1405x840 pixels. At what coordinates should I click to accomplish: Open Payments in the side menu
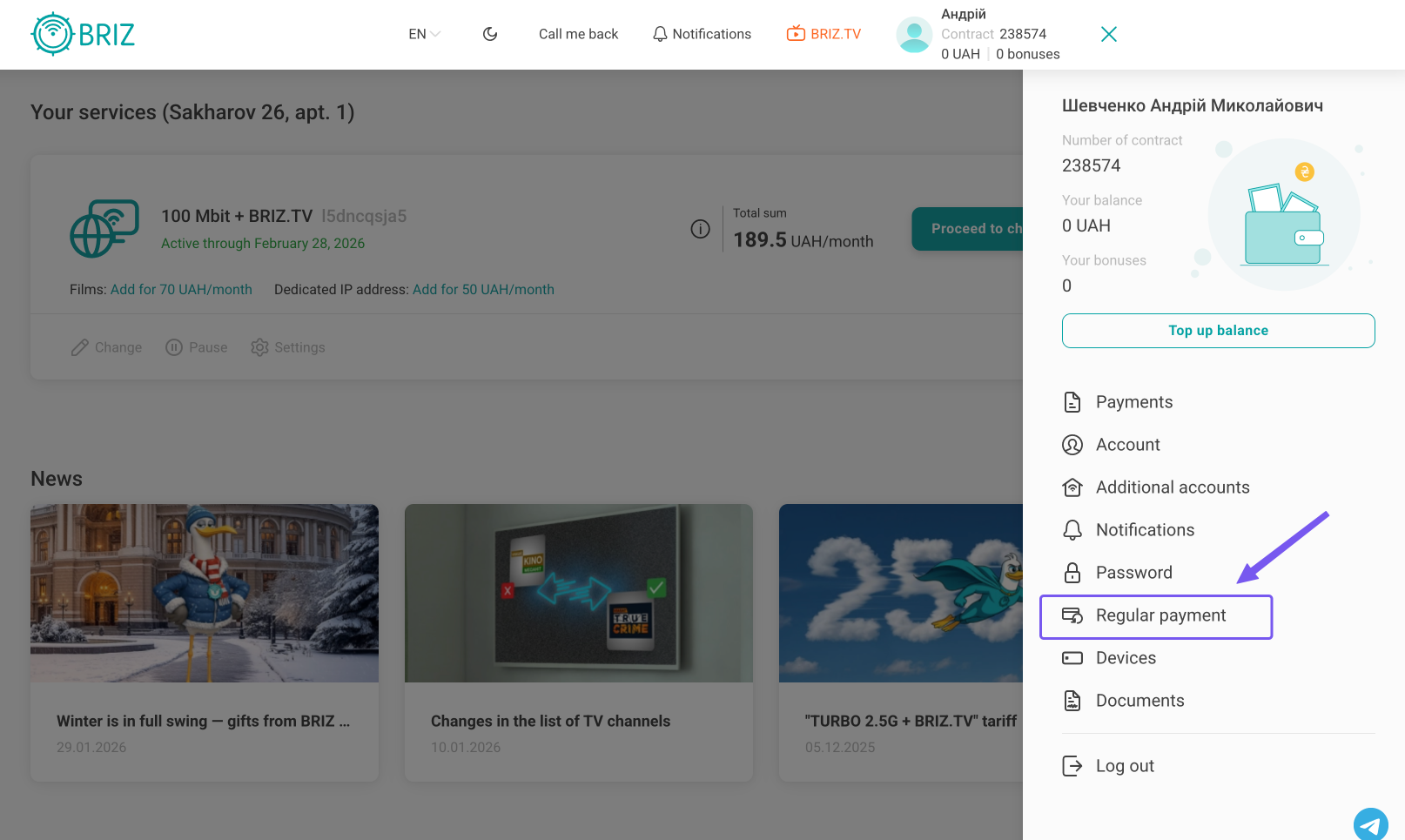(x=1133, y=402)
